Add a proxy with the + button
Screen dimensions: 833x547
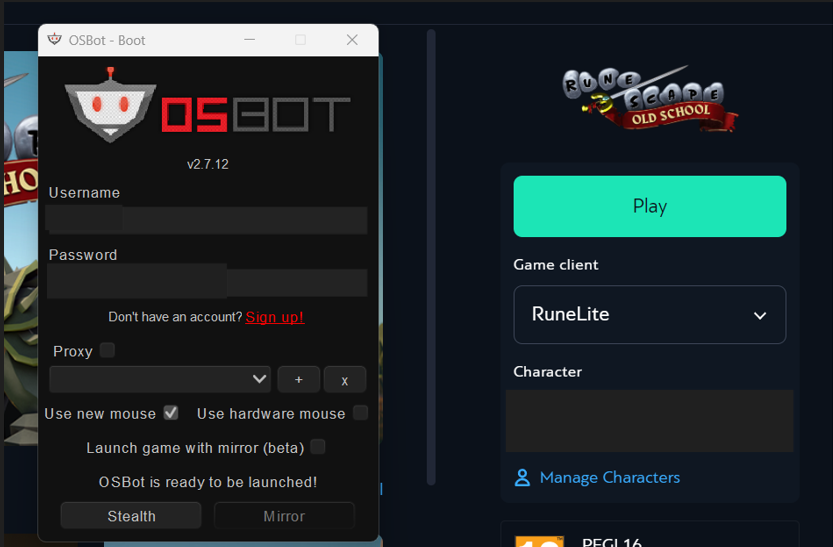[299, 379]
